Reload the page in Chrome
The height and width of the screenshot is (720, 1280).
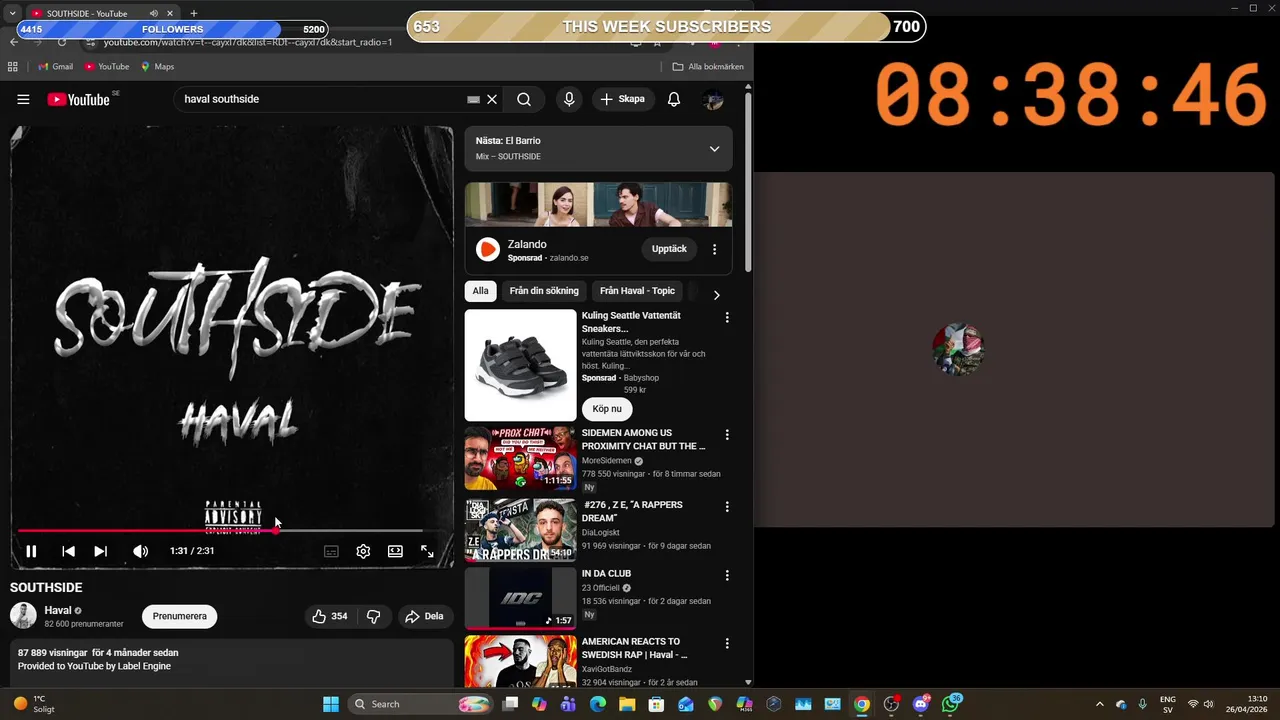coord(62,42)
